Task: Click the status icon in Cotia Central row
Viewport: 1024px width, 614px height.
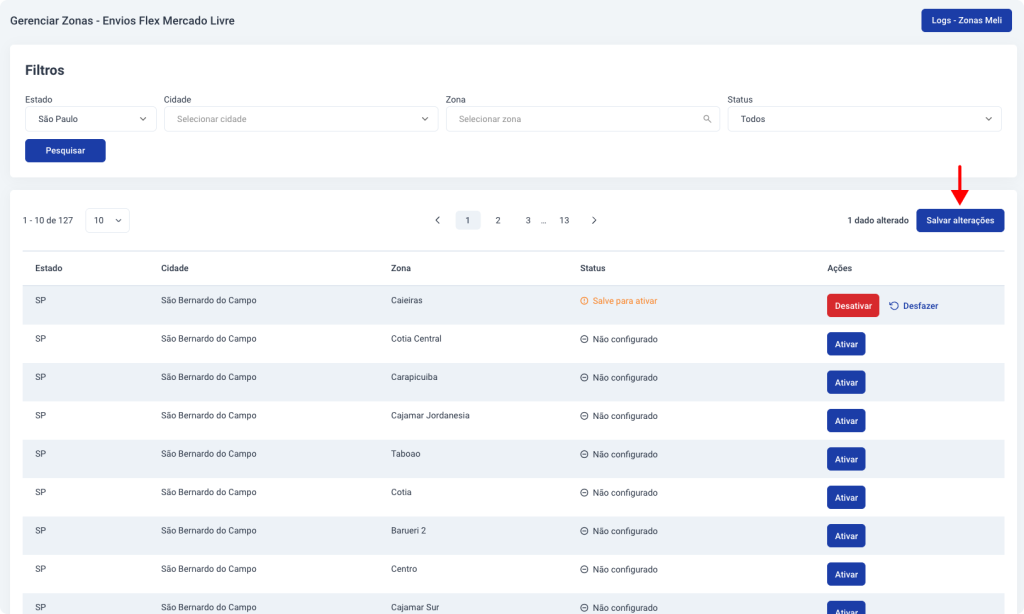Action: [584, 339]
